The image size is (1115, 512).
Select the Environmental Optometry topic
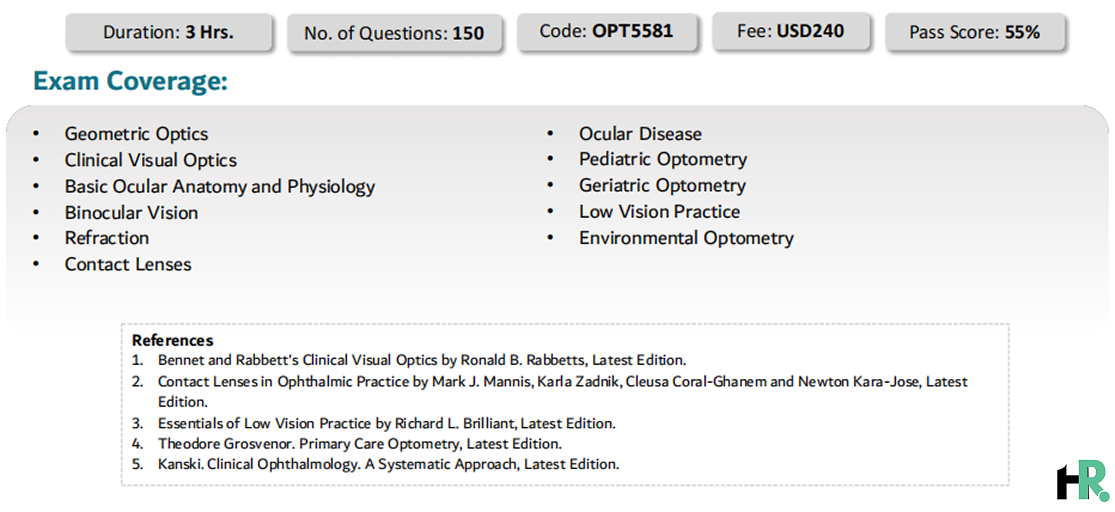tap(686, 238)
